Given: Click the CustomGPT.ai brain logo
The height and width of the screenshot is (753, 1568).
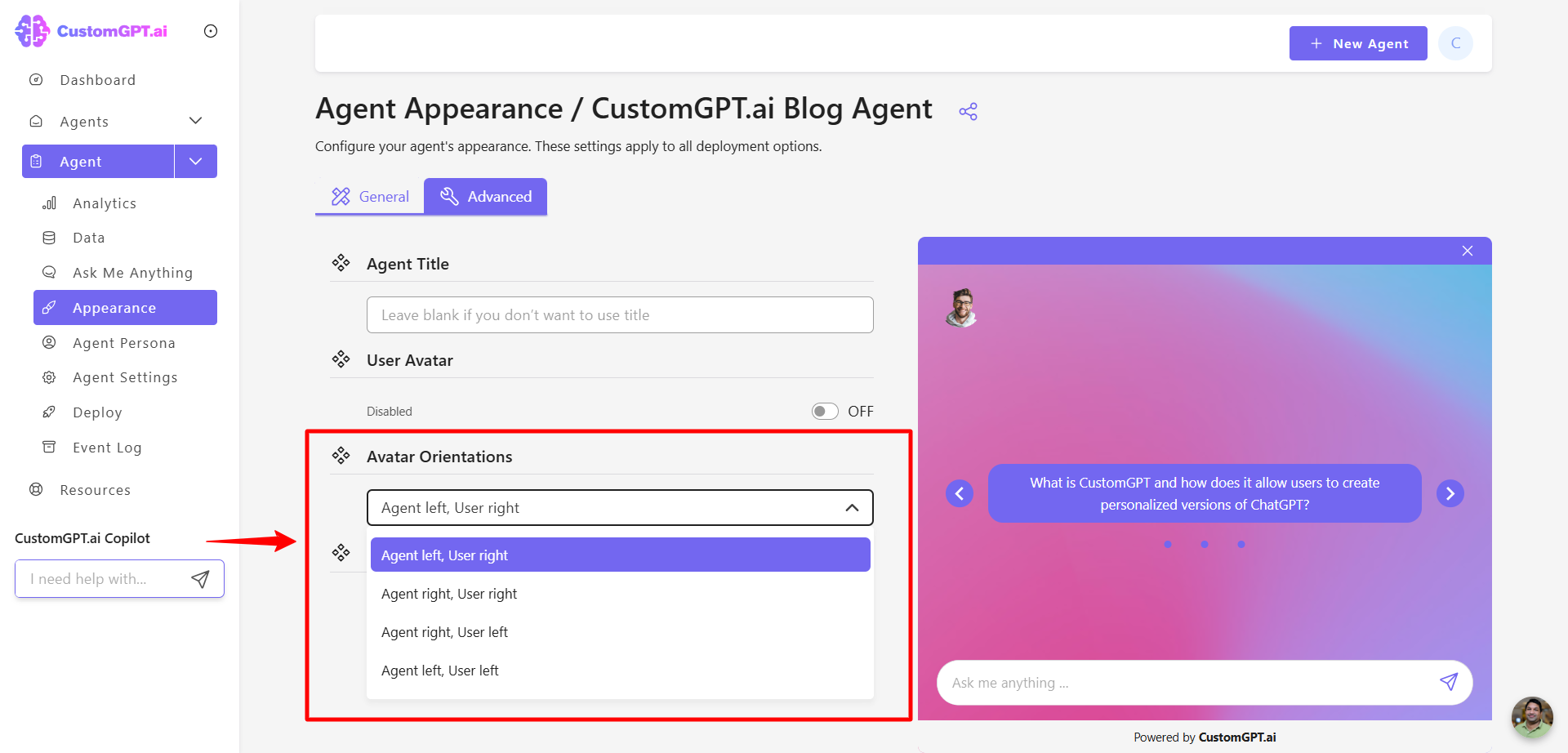Looking at the screenshot, I should [x=33, y=31].
